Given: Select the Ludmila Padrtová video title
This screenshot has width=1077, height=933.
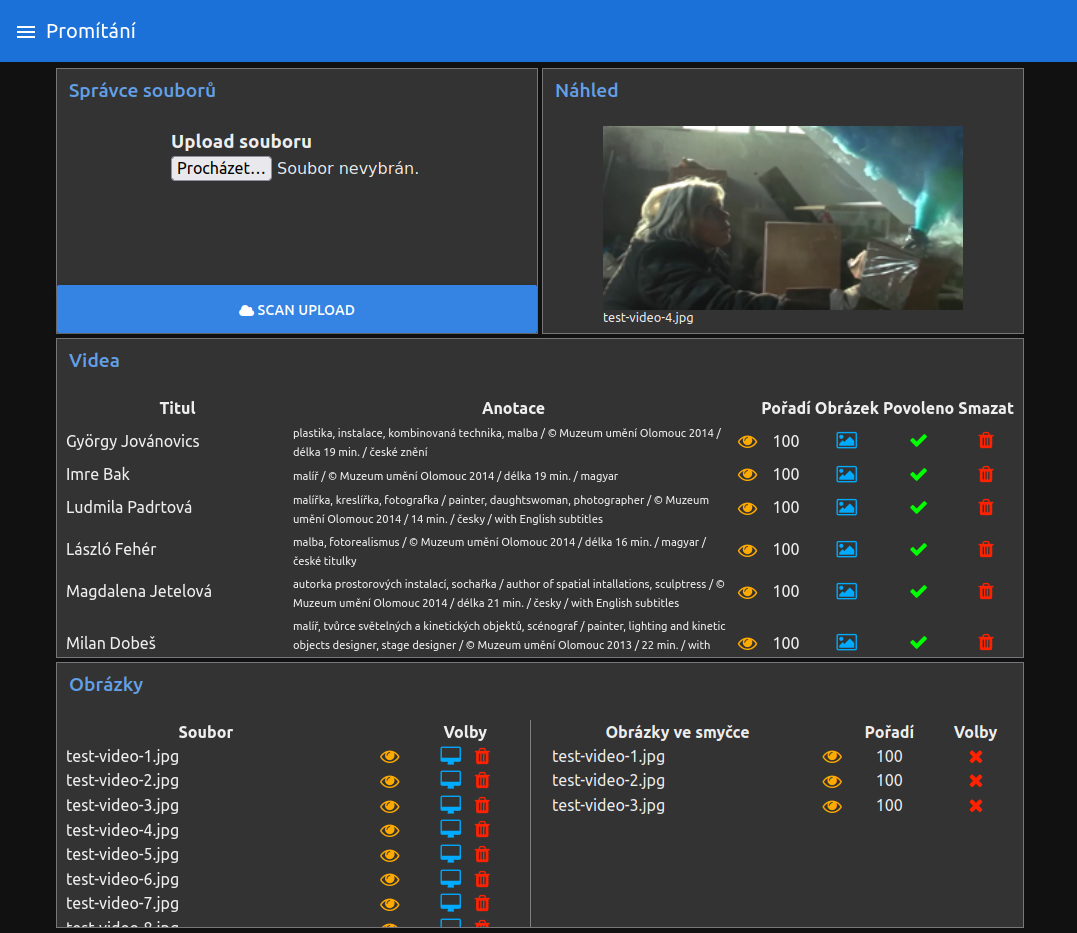Looking at the screenshot, I should [129, 507].
